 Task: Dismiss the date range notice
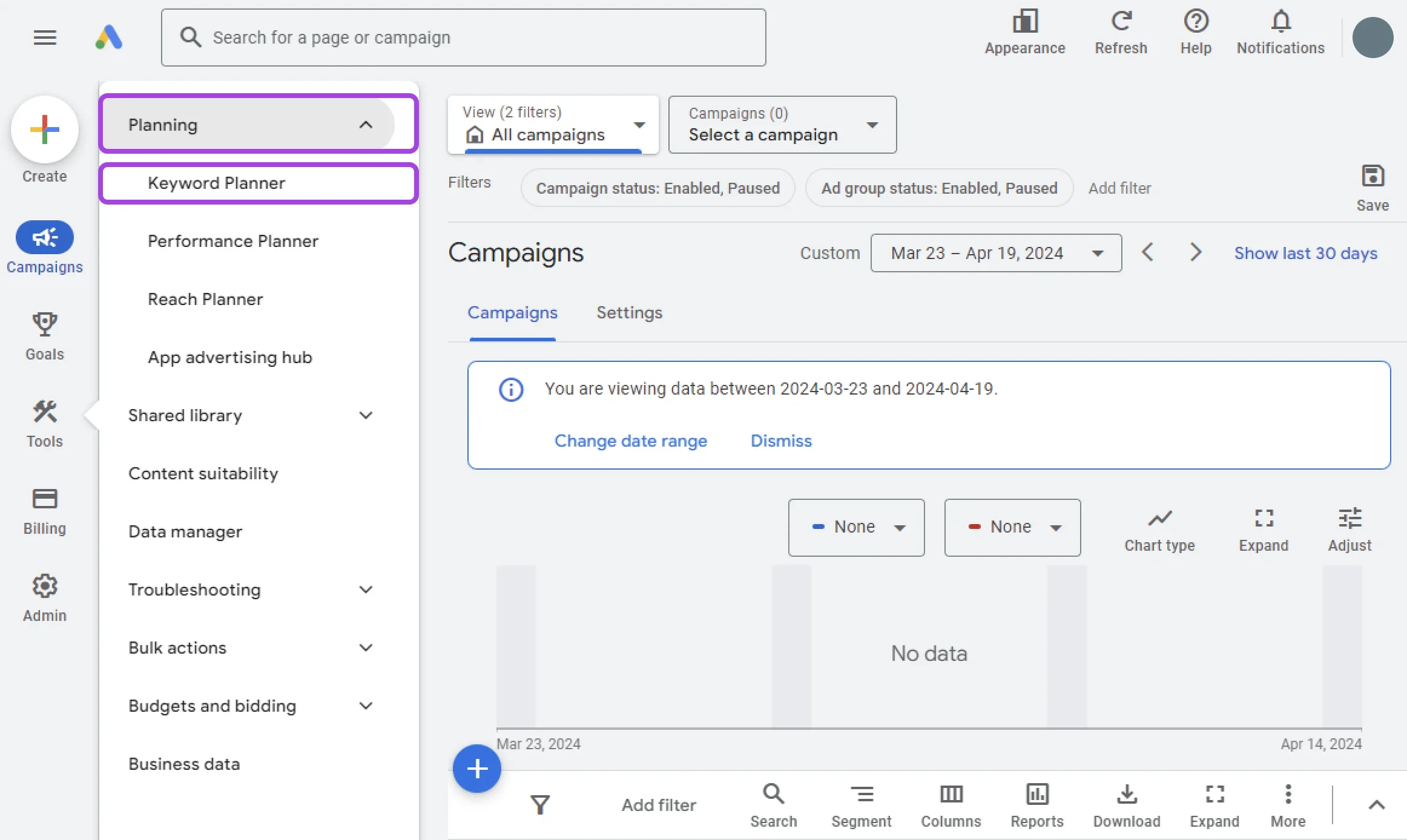pos(781,441)
